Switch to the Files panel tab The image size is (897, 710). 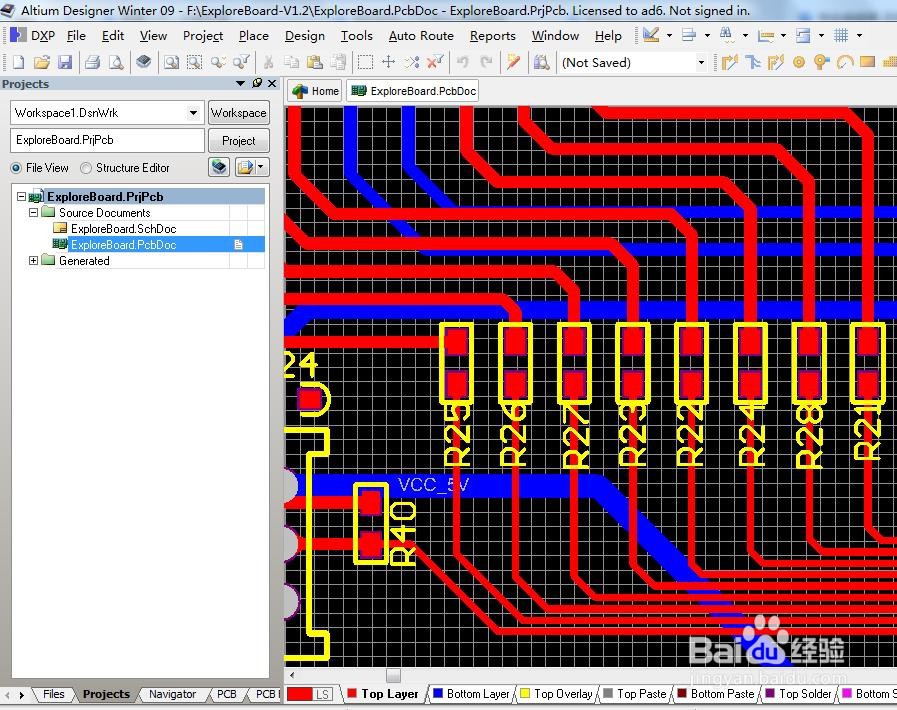pos(54,694)
